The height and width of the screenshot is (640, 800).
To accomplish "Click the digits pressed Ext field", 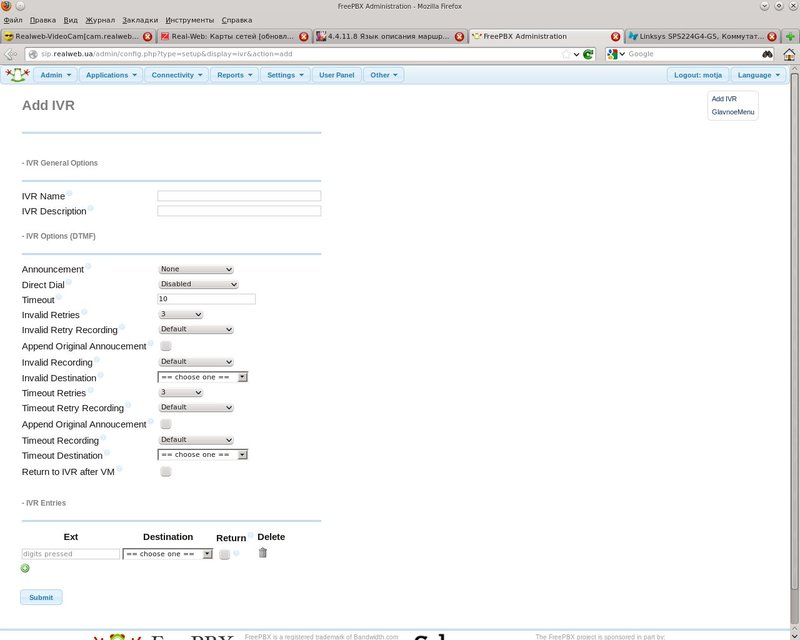I will [x=70, y=554].
